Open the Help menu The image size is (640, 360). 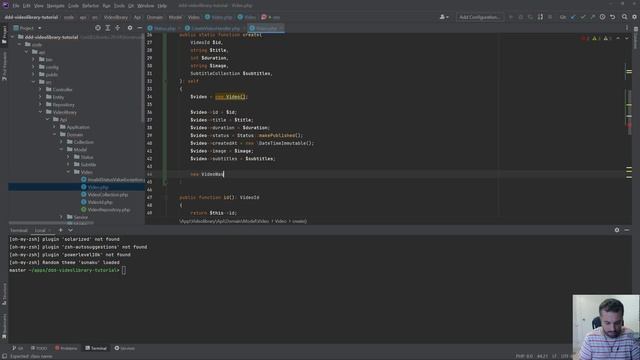coord(162,6)
